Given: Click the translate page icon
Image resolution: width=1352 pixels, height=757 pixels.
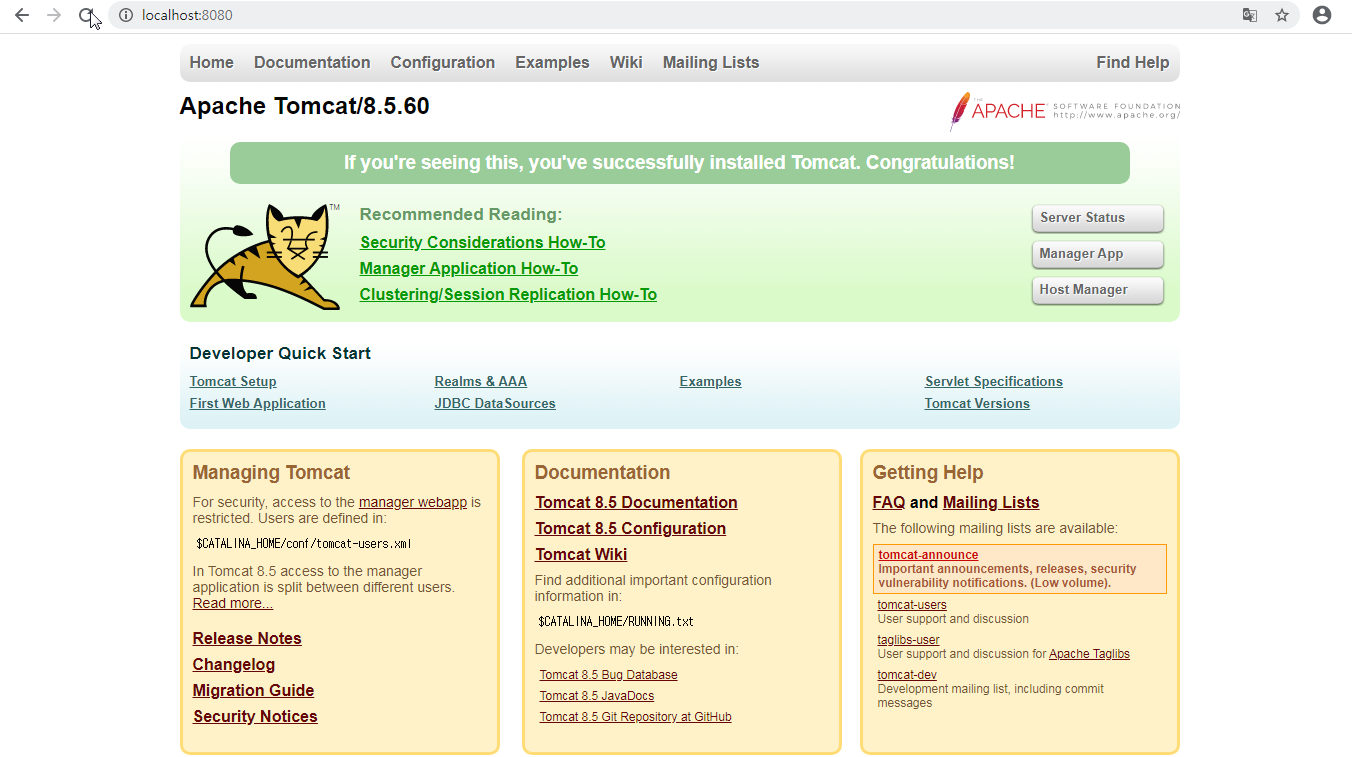Looking at the screenshot, I should (x=1250, y=15).
